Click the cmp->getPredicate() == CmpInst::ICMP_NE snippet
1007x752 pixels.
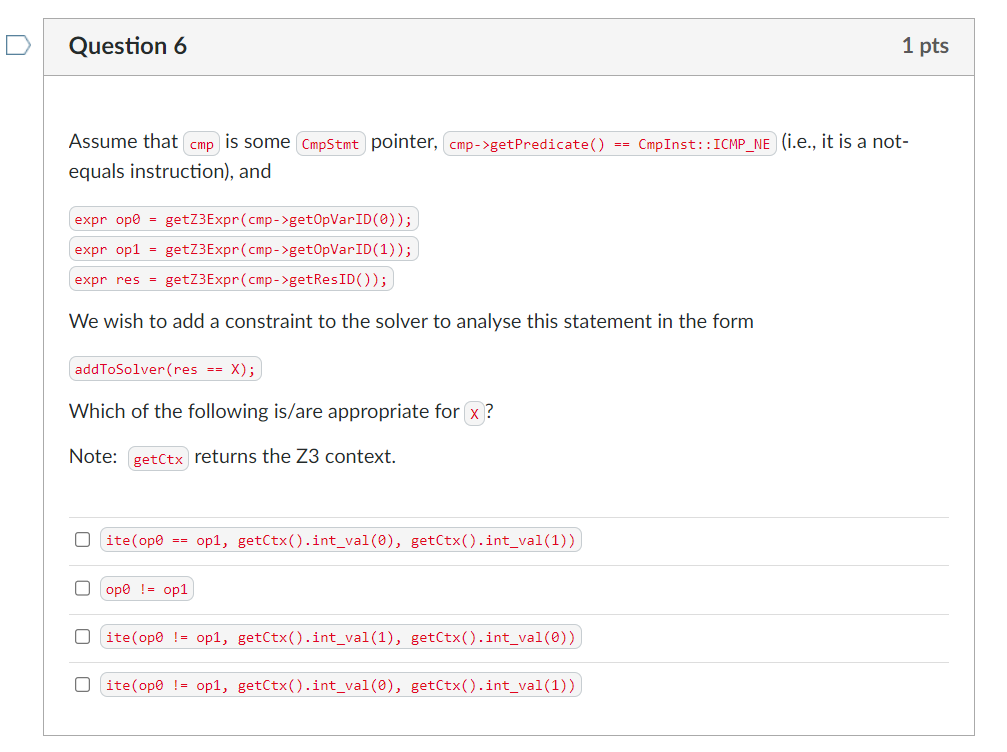[611, 143]
